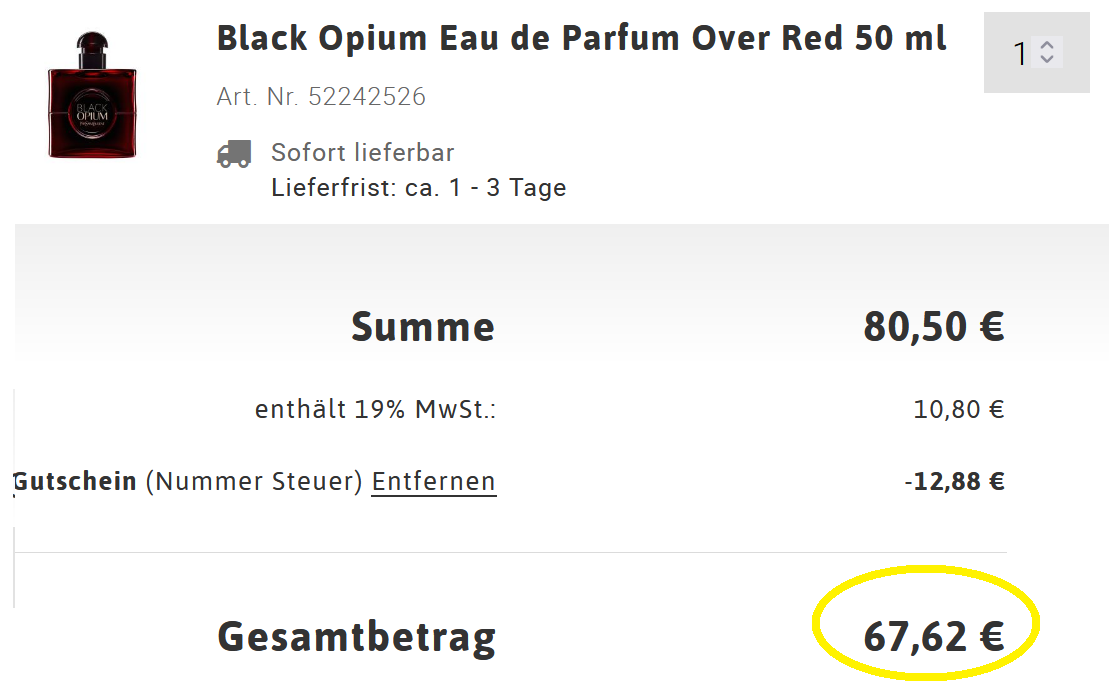
Task: Click the Summe label
Action: [x=422, y=327]
